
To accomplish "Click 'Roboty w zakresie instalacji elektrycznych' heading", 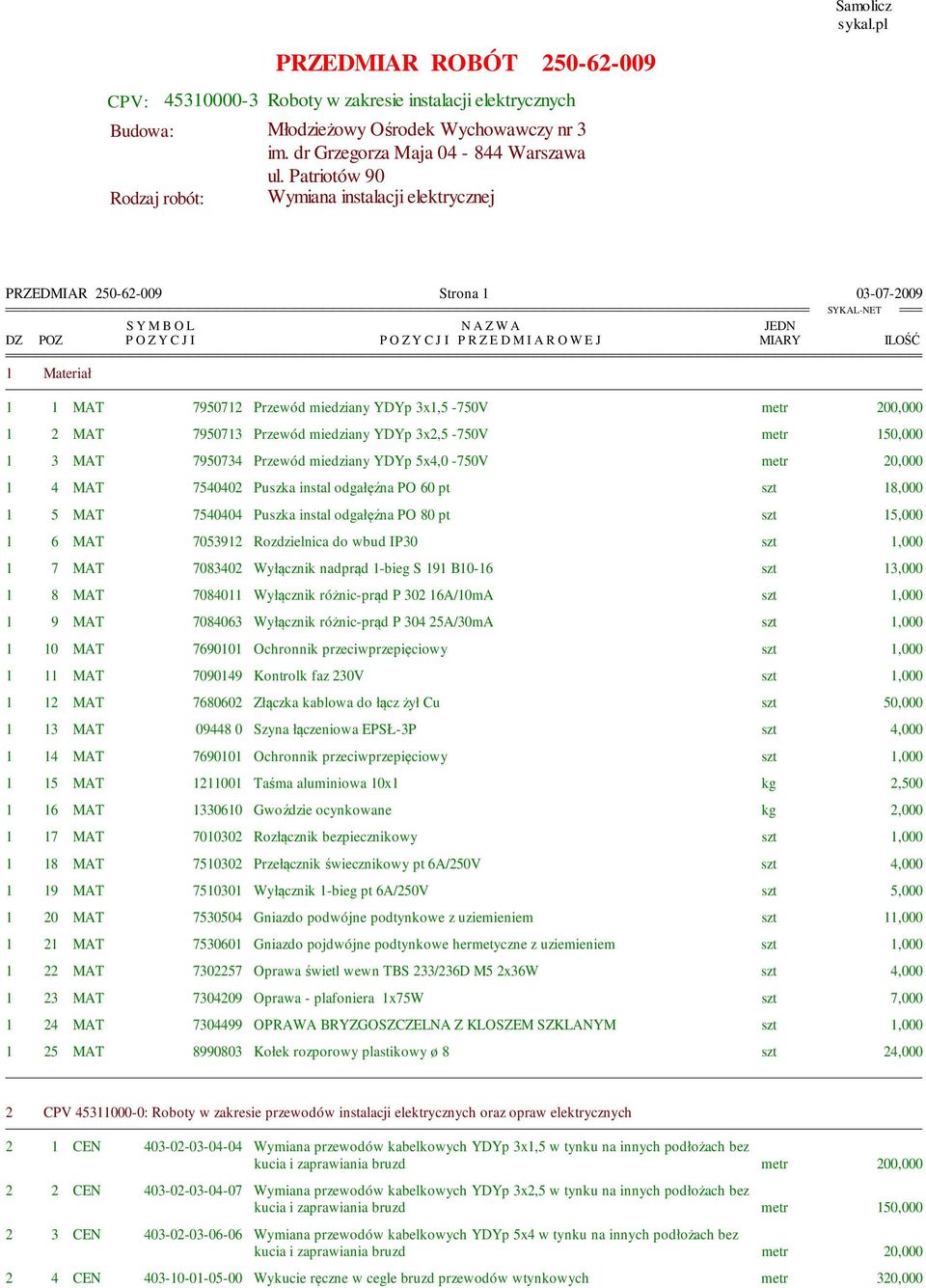I will click(422, 100).
